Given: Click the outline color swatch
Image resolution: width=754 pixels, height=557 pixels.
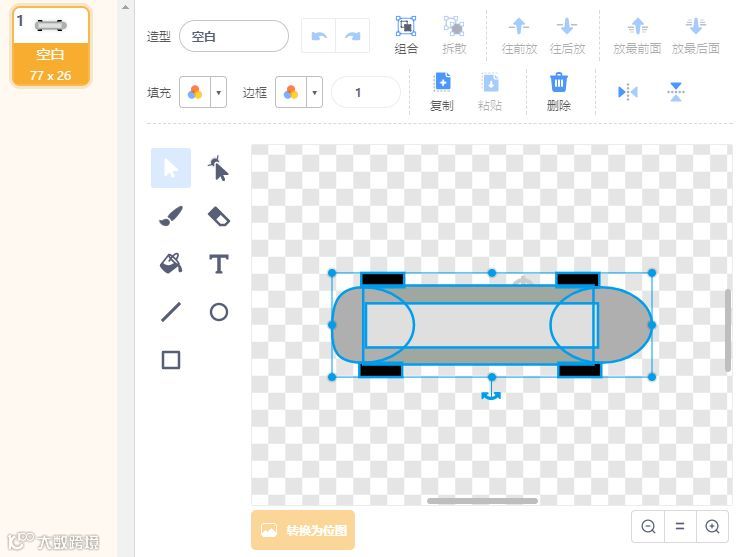Looking at the screenshot, I should coord(291,92).
